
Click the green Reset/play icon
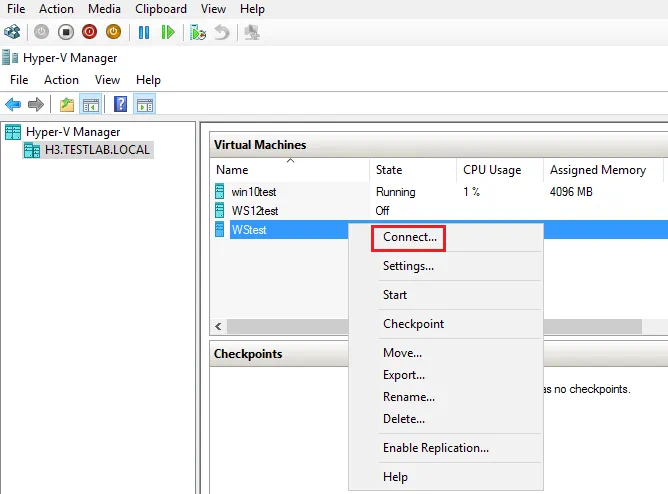click(168, 32)
